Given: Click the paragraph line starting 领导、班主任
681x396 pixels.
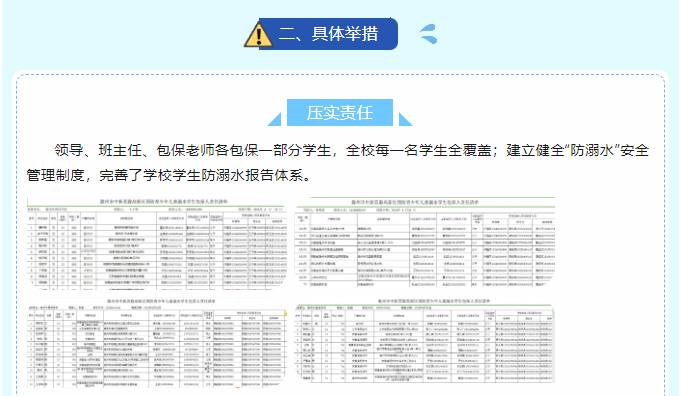Looking at the screenshot, I should (351, 150).
